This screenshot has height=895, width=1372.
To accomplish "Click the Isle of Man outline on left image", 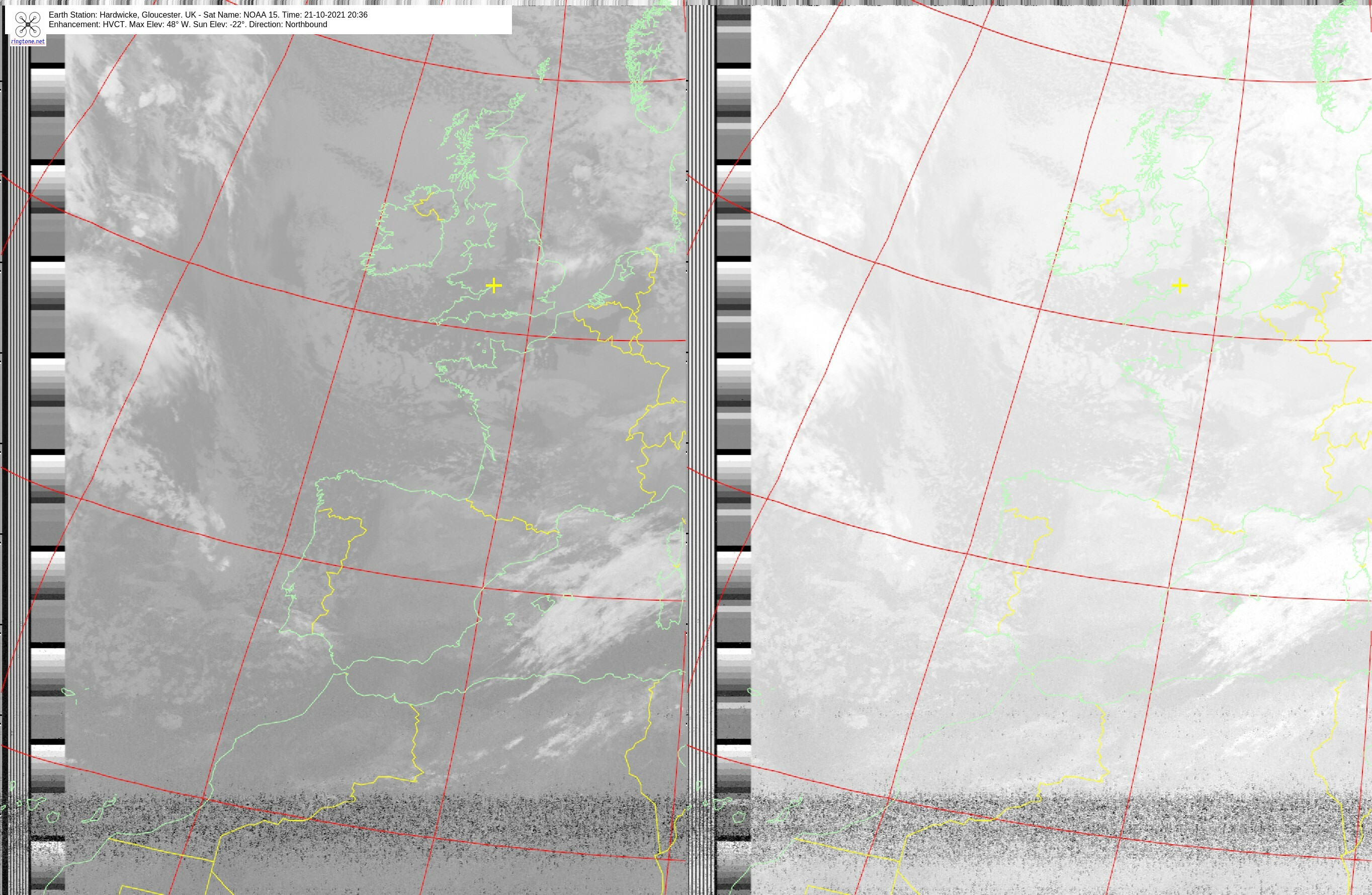I will (470, 220).
